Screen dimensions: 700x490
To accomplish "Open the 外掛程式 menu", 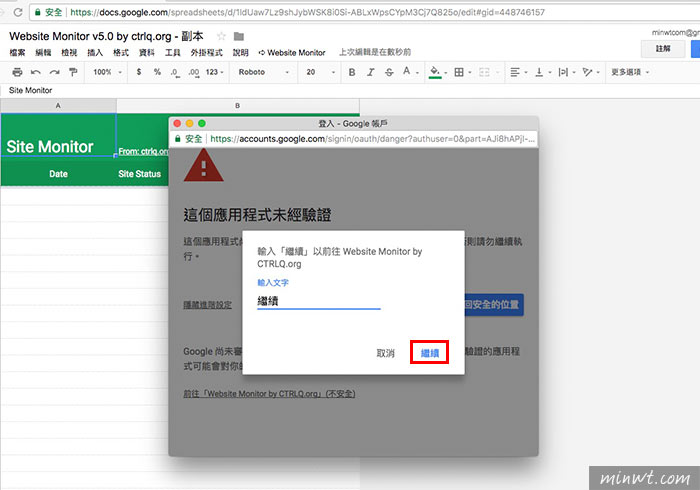I will coord(207,53).
